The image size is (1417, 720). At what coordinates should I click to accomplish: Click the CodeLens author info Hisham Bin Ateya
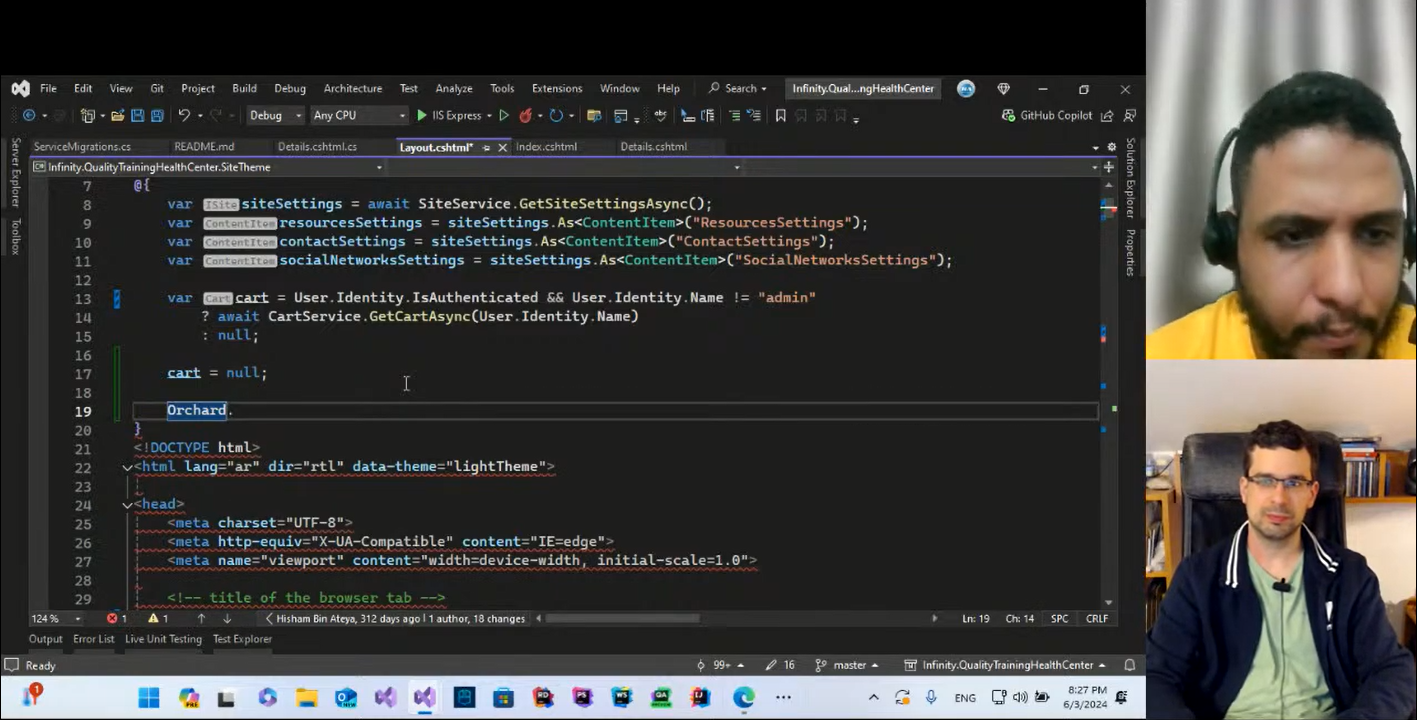click(396, 619)
